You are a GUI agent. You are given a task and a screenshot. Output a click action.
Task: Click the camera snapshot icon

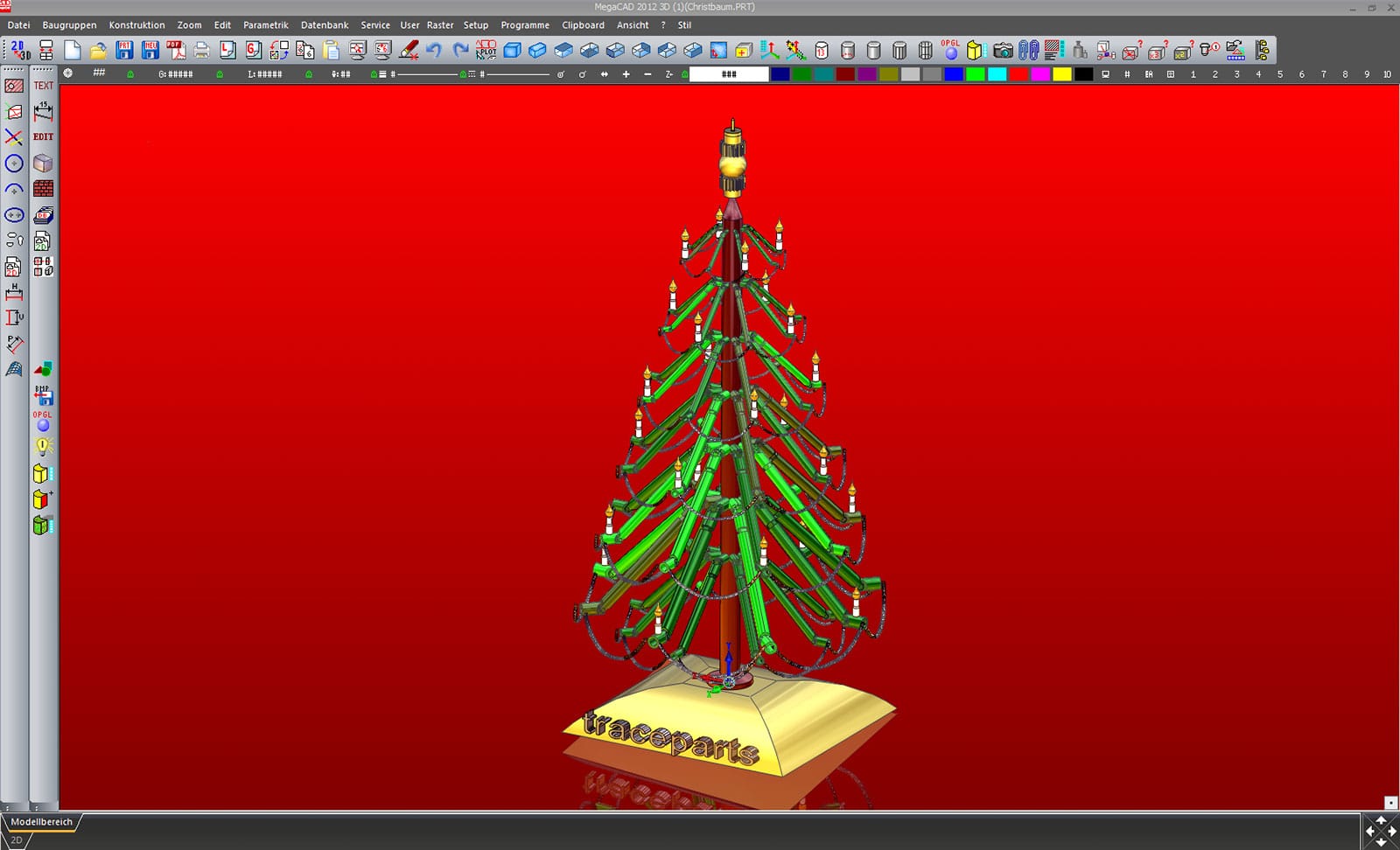[x=1003, y=50]
